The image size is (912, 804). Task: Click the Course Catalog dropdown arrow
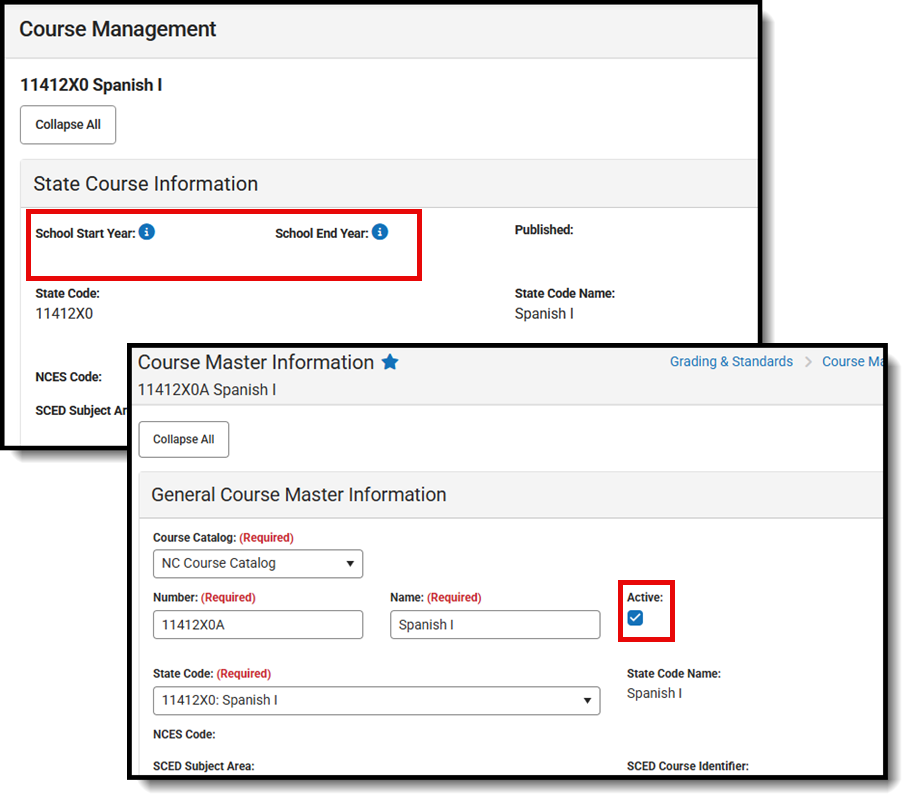(x=351, y=563)
